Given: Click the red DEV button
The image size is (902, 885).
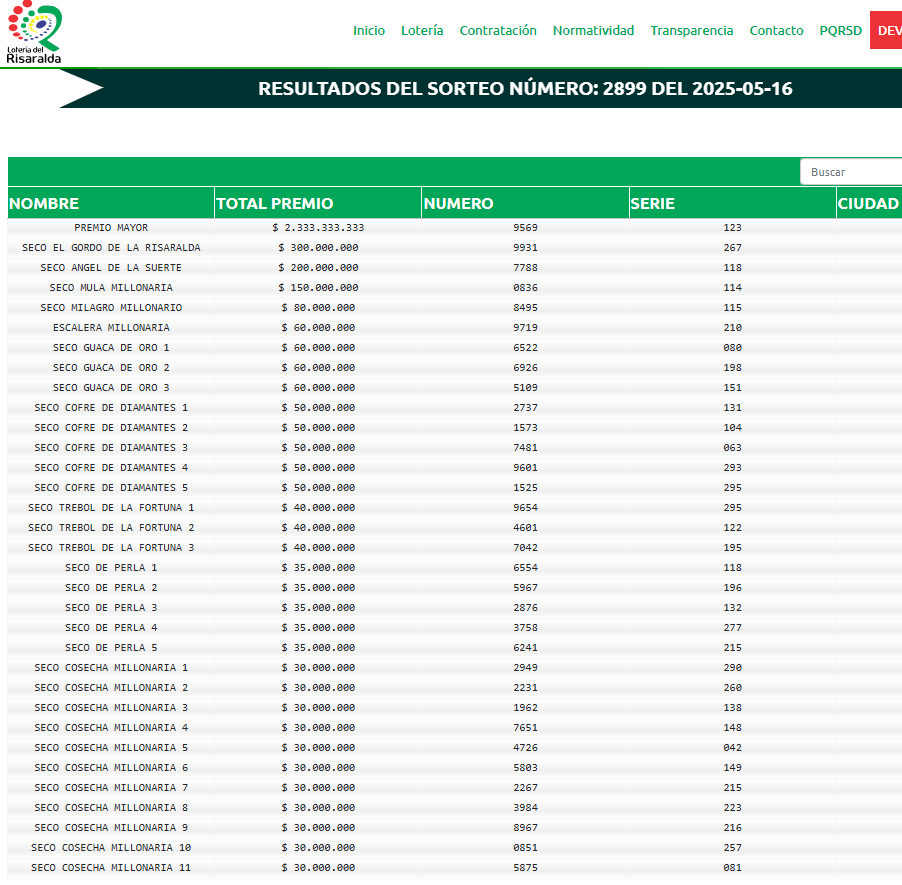Looking at the screenshot, I should pyautogui.click(x=886, y=30).
